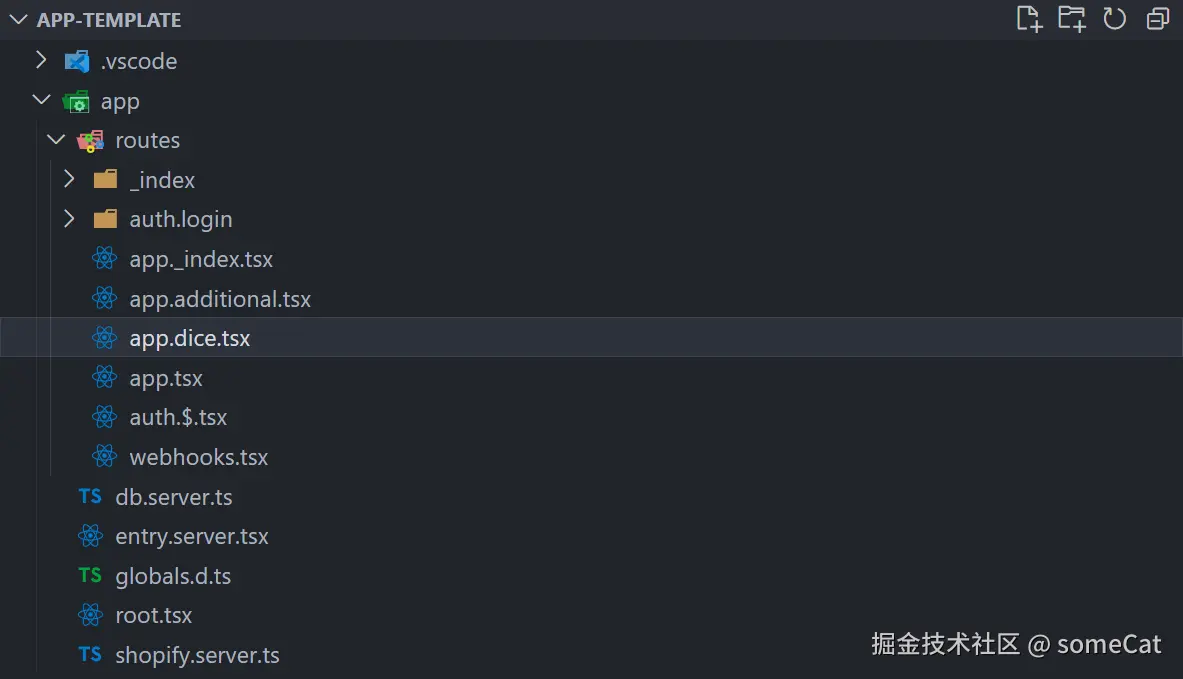Screen dimensions: 1183x679
Task: Click the New File icon
Action: point(1029,19)
